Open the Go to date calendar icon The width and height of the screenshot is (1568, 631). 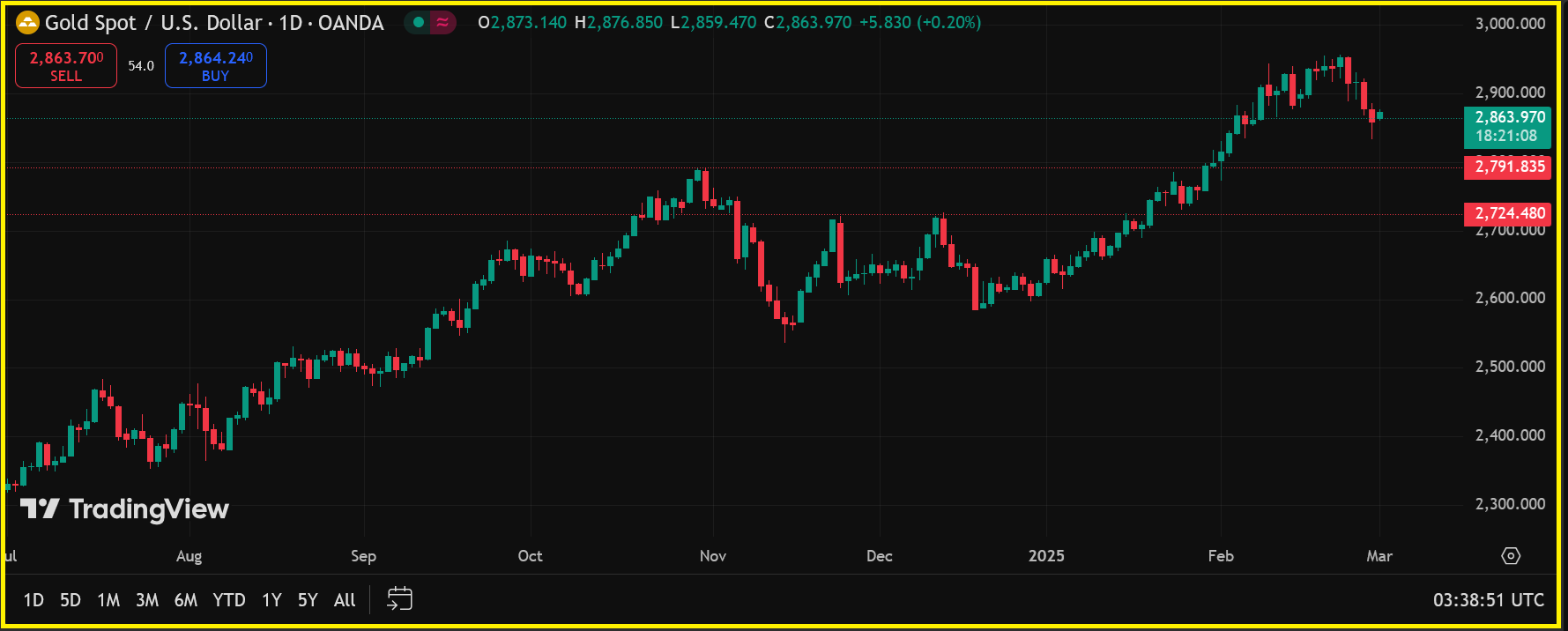[x=399, y=599]
